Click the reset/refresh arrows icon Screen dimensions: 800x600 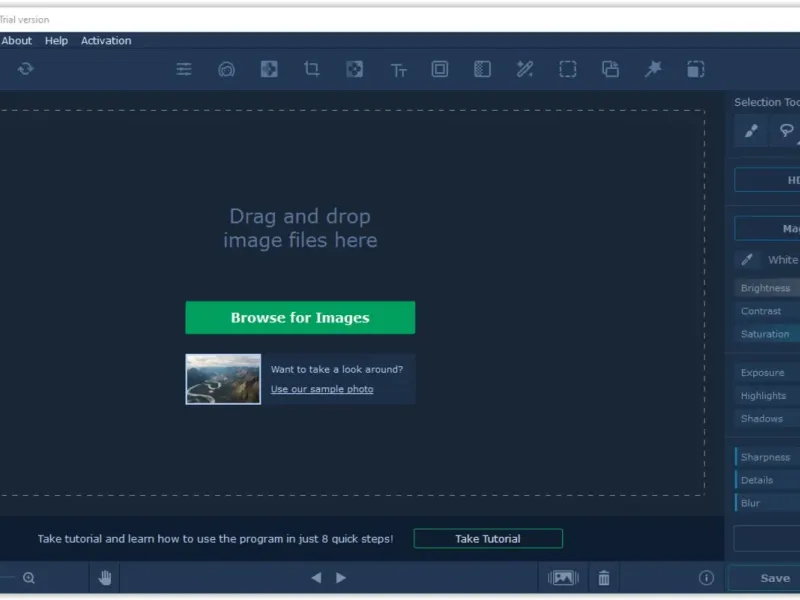coord(26,69)
